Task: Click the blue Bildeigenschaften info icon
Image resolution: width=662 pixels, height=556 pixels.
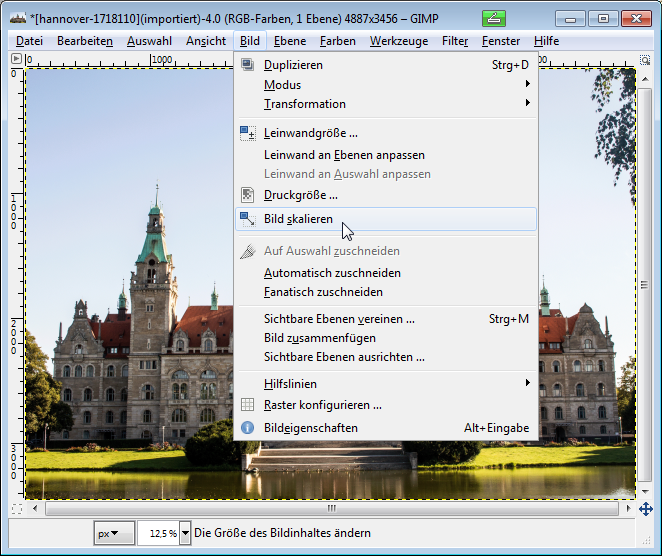Action: pos(248,428)
